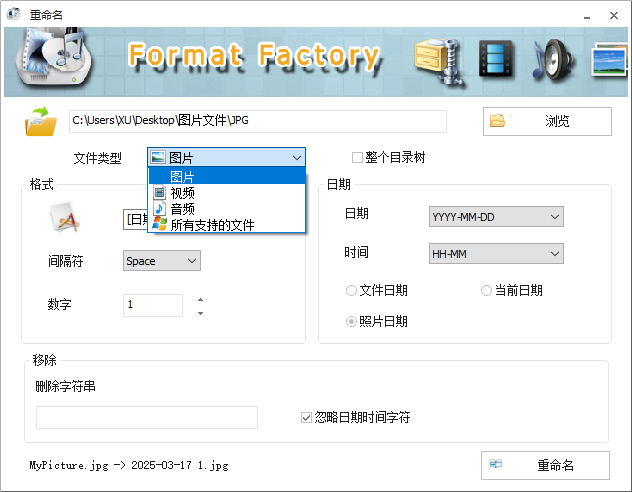Increase the 数字 value with up arrow
The height and width of the screenshot is (492, 632).
click(x=200, y=300)
